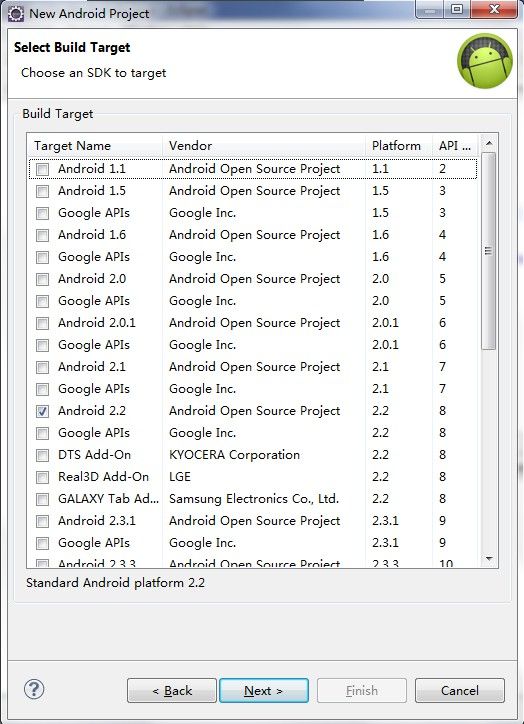Click the help question mark icon
The image size is (524, 724).
(34, 690)
